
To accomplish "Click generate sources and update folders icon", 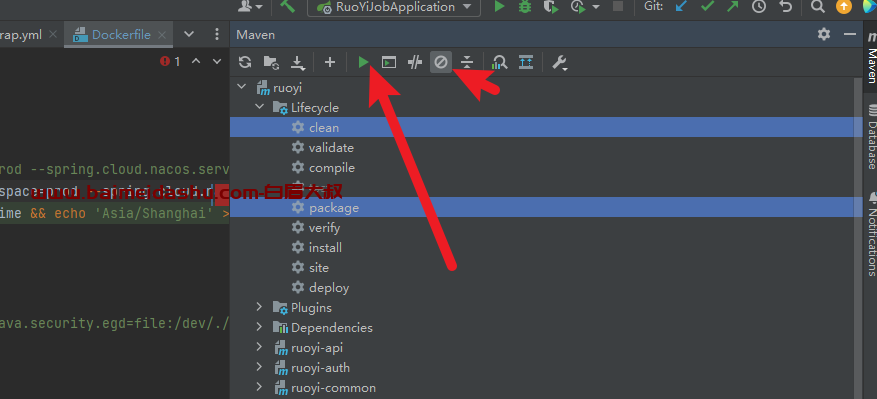I will point(271,62).
